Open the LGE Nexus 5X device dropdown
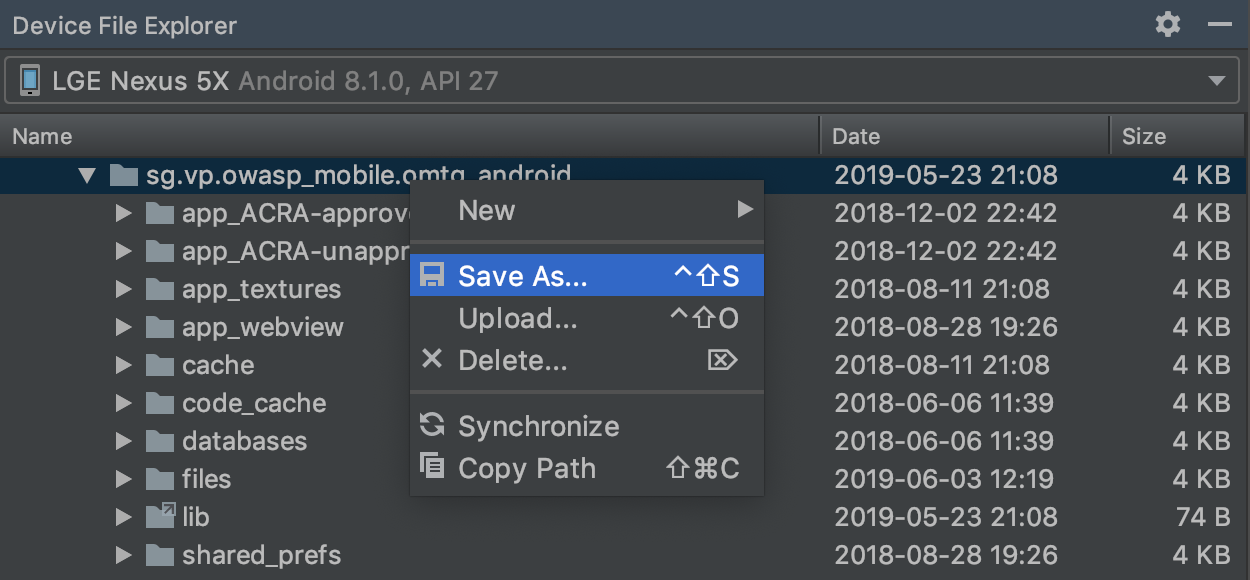Viewport: 1250px width, 580px height. (1216, 81)
